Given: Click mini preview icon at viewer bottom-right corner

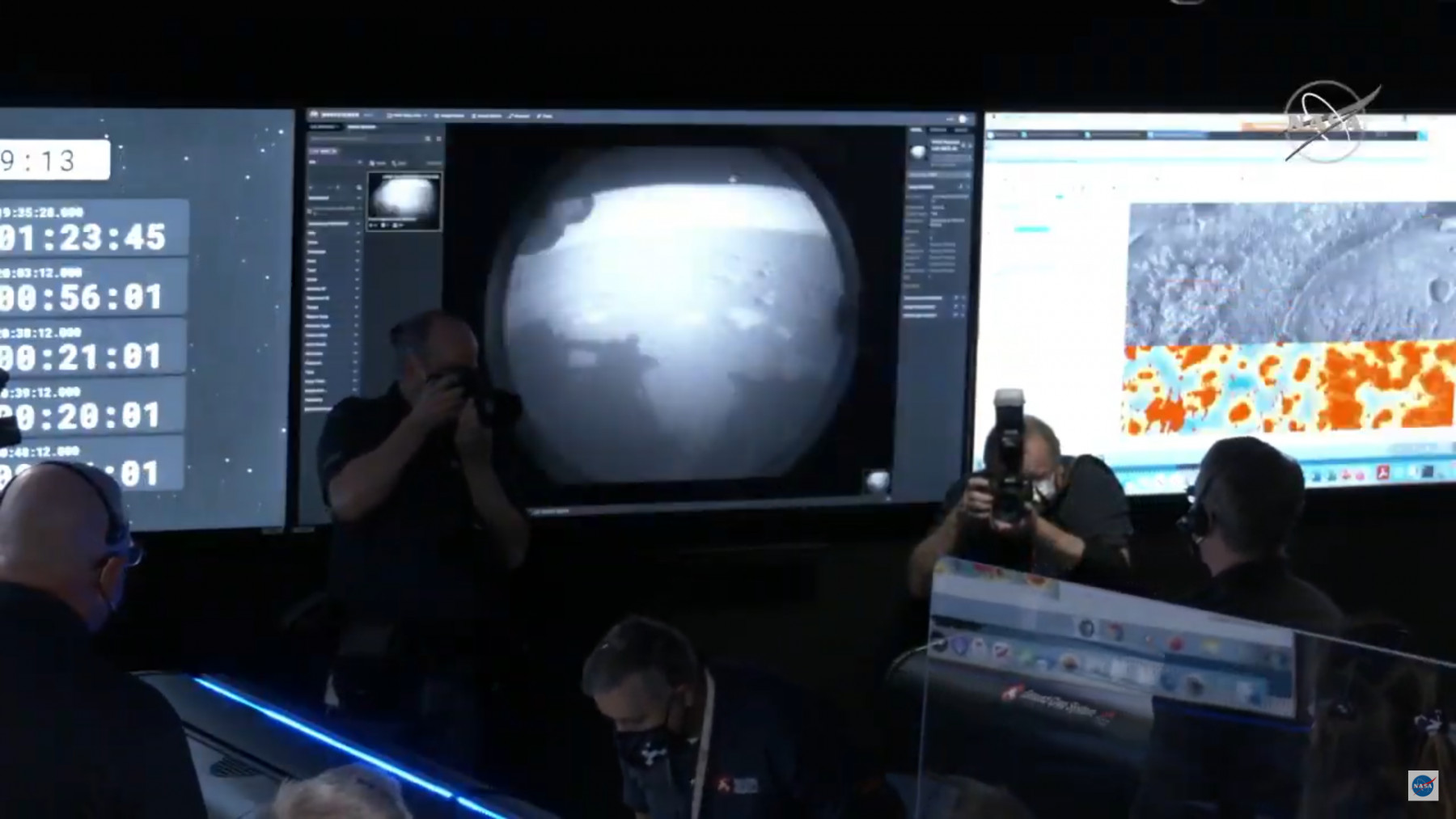Looking at the screenshot, I should pos(877,481).
